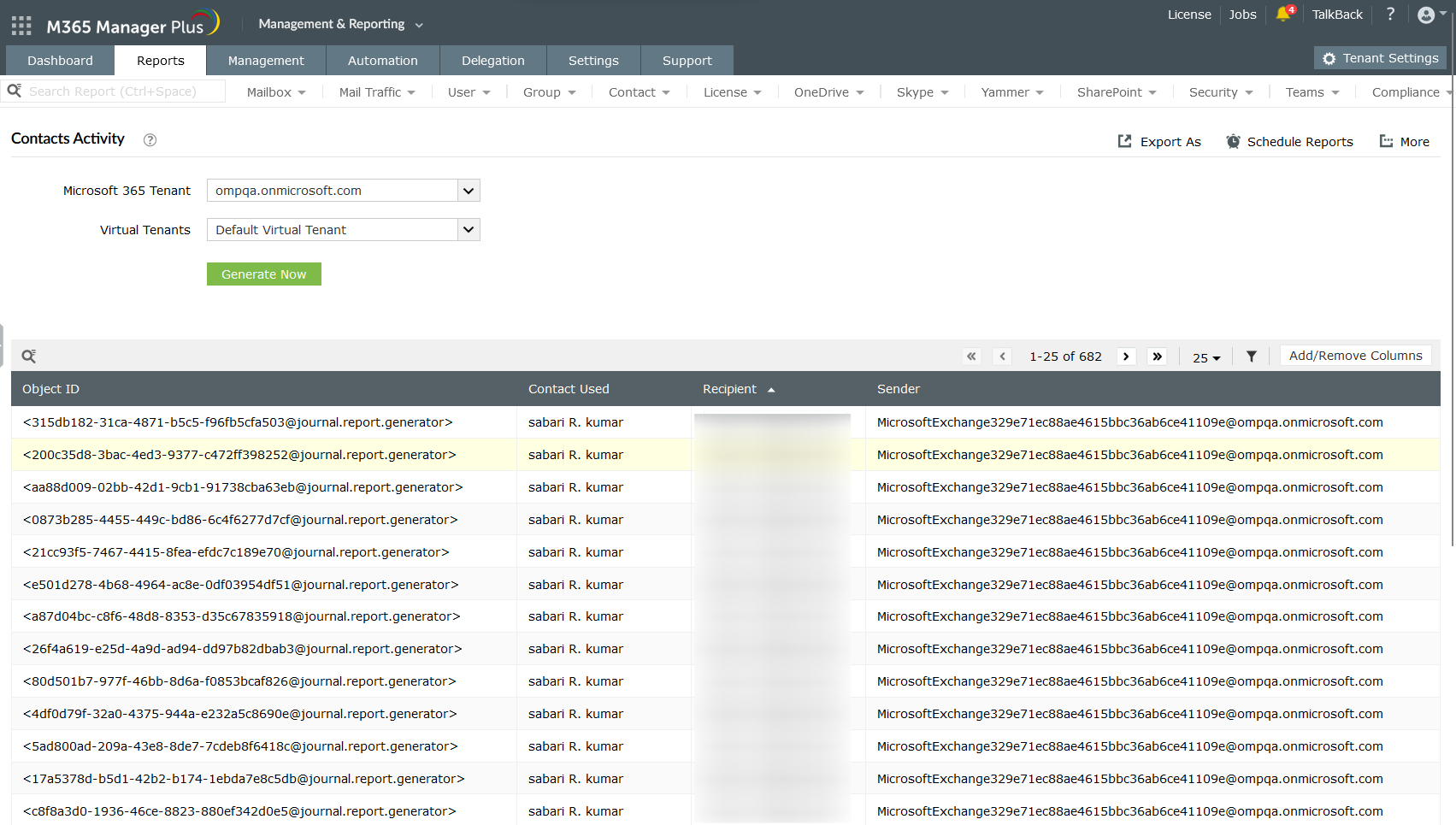Open the Microsoft 365 Tenant dropdown
Viewport: 1456px width, 825px height.
[344, 191]
